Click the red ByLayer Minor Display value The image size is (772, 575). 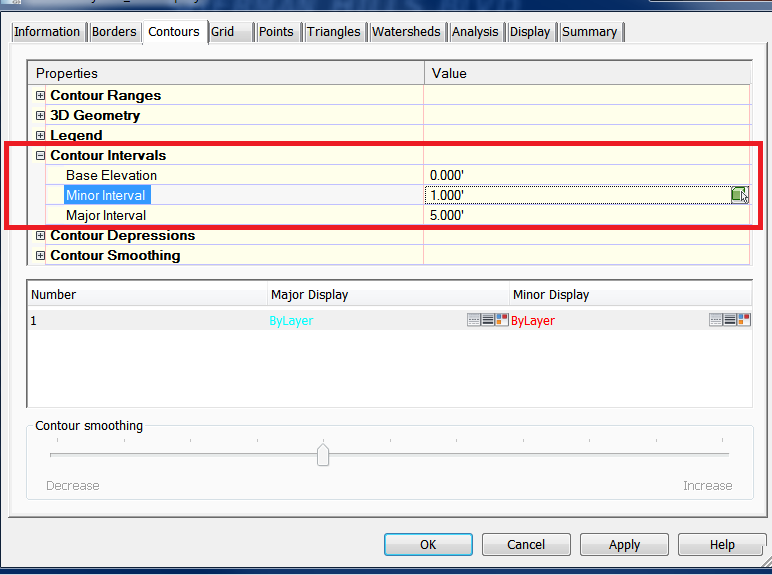(533, 320)
